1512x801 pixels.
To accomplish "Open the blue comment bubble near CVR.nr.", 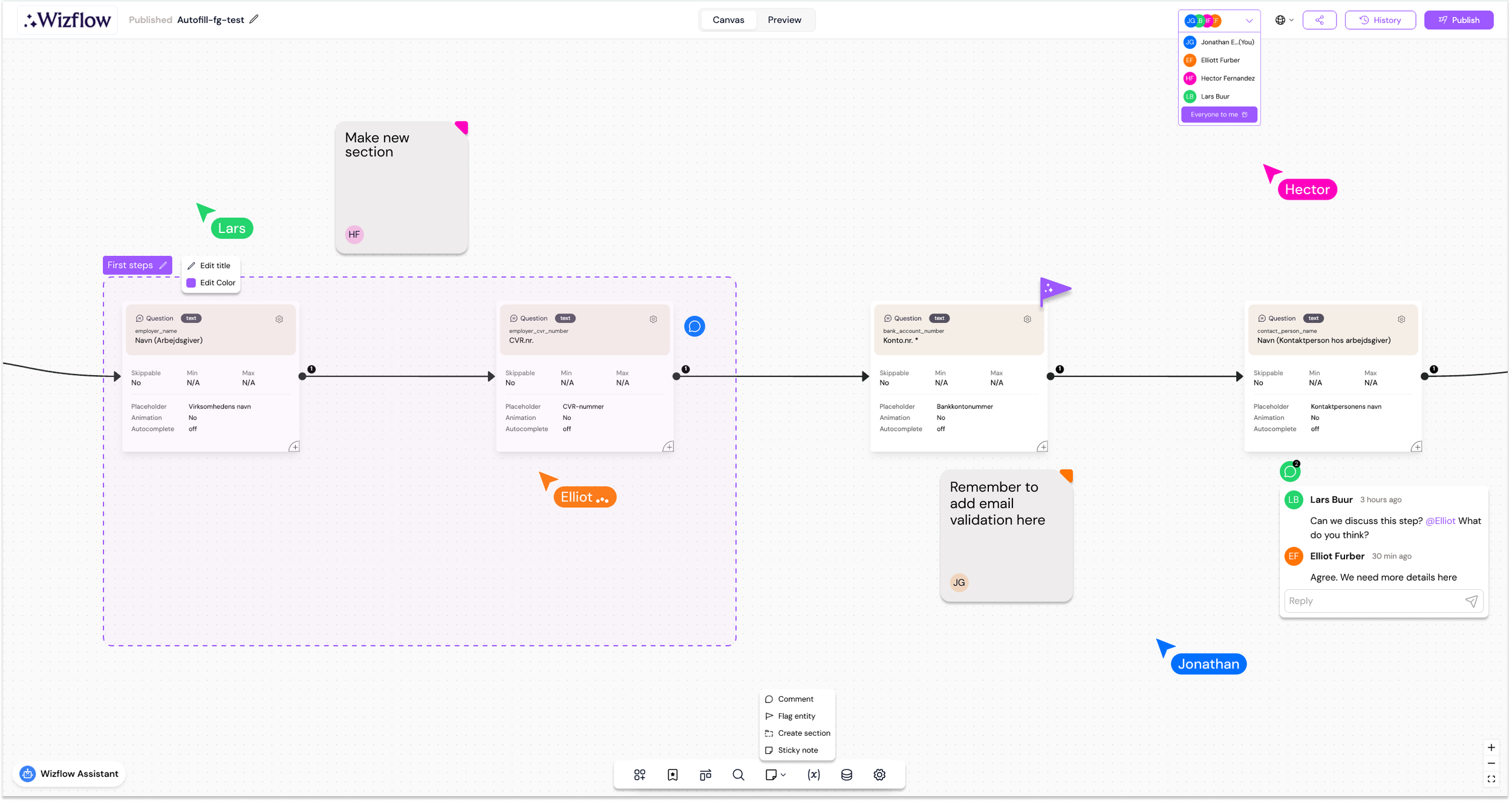I will point(694,327).
